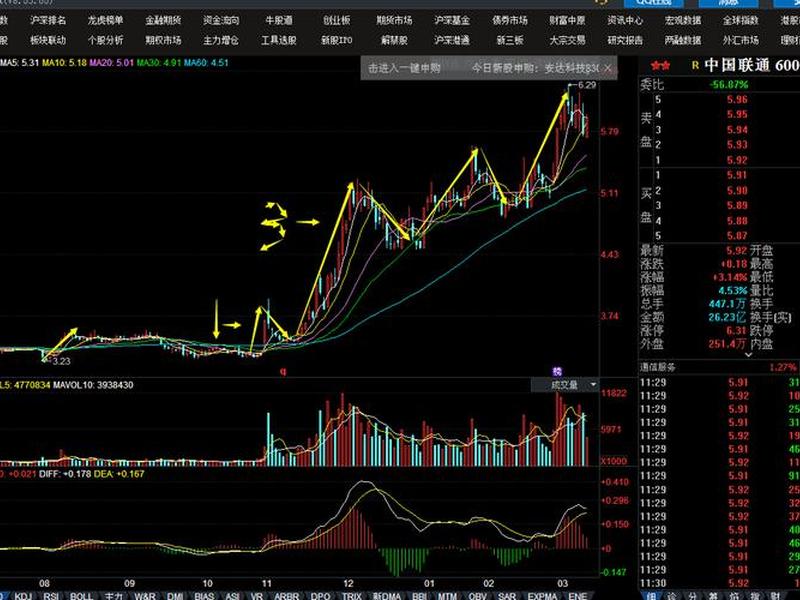Open 资金流向 menu
Image resolution: width=800 pixels, height=600 pixels.
(221, 21)
